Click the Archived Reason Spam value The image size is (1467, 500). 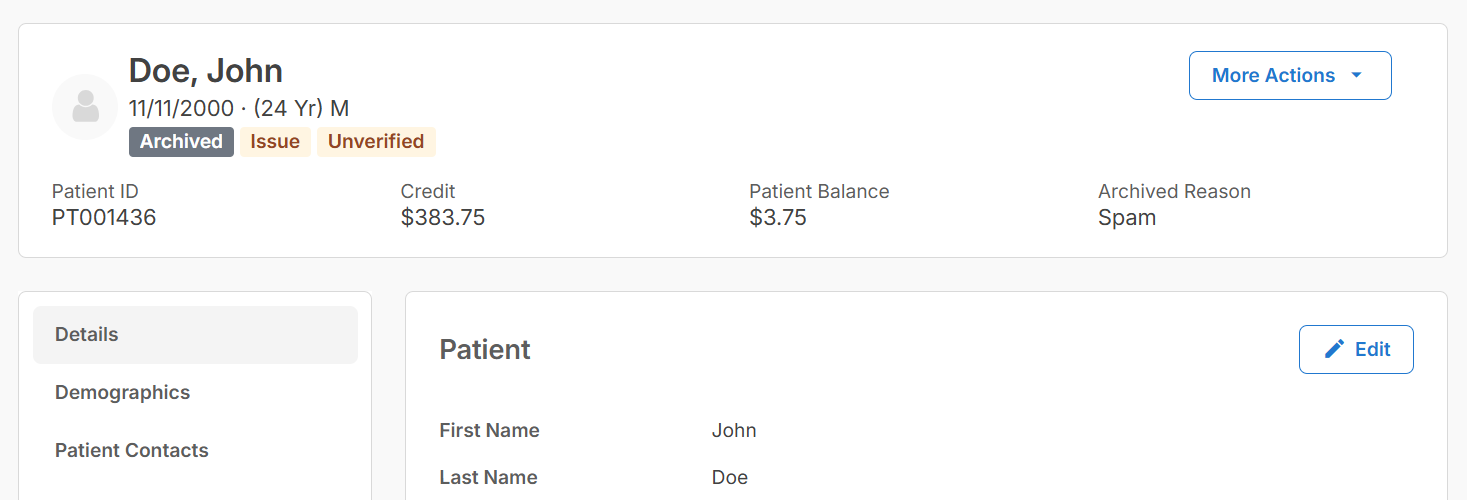pyautogui.click(x=1127, y=218)
